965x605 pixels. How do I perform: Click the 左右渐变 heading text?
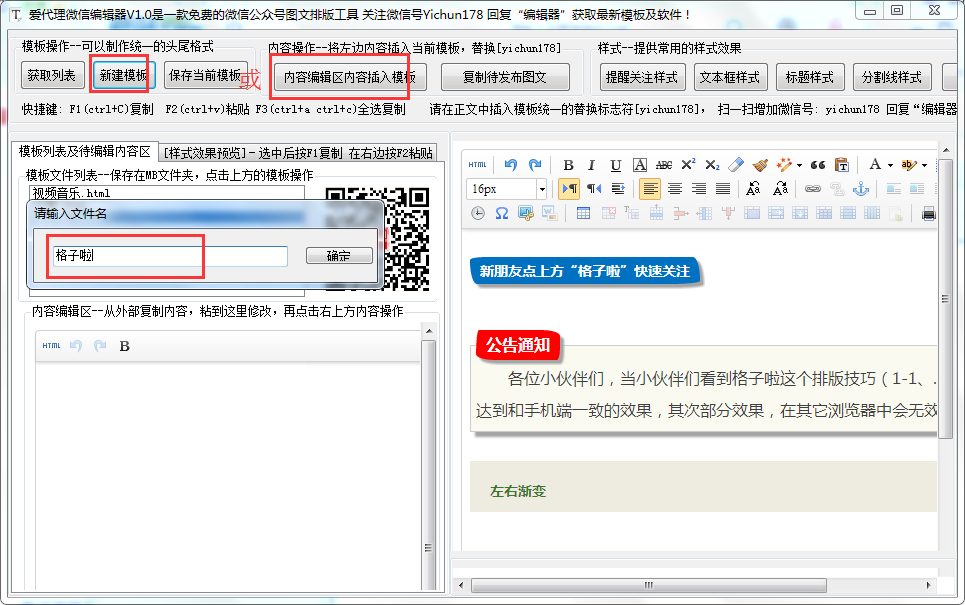[x=518, y=491]
